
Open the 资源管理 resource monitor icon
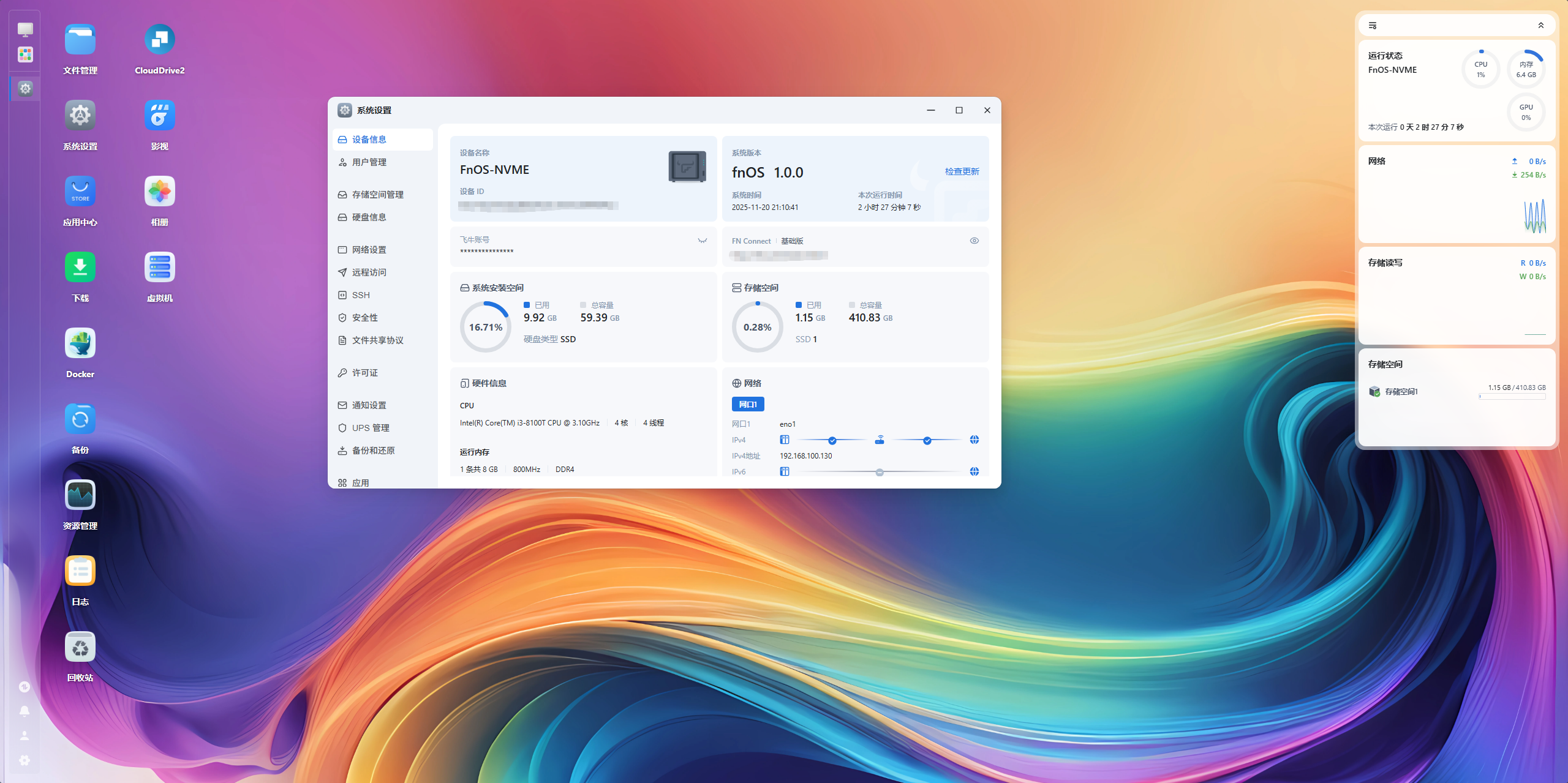[x=80, y=495]
